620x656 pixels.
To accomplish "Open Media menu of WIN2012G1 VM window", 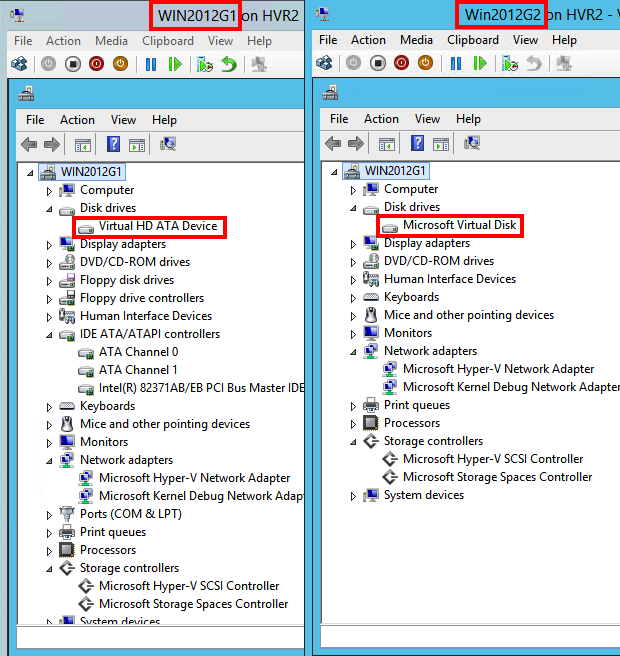I will point(111,41).
